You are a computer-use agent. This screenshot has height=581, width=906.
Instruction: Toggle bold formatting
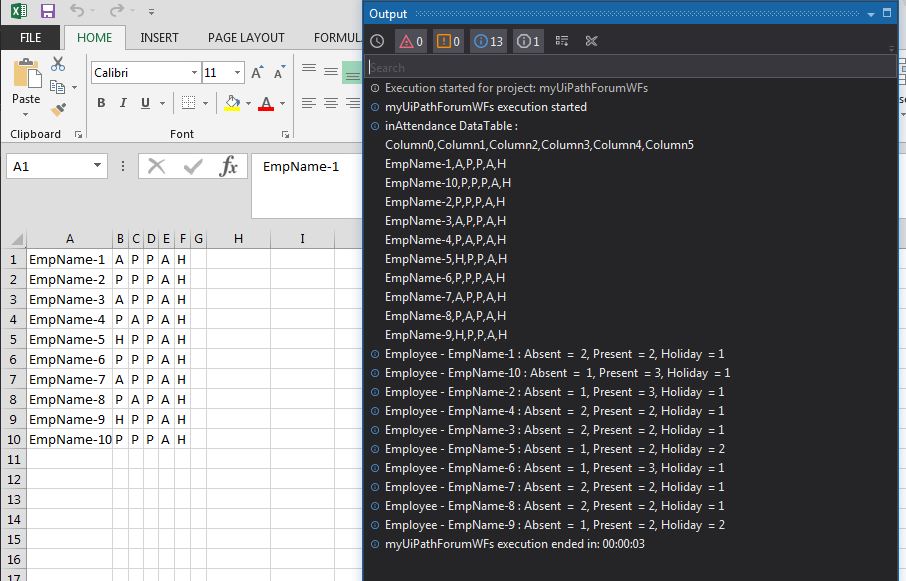click(101, 103)
